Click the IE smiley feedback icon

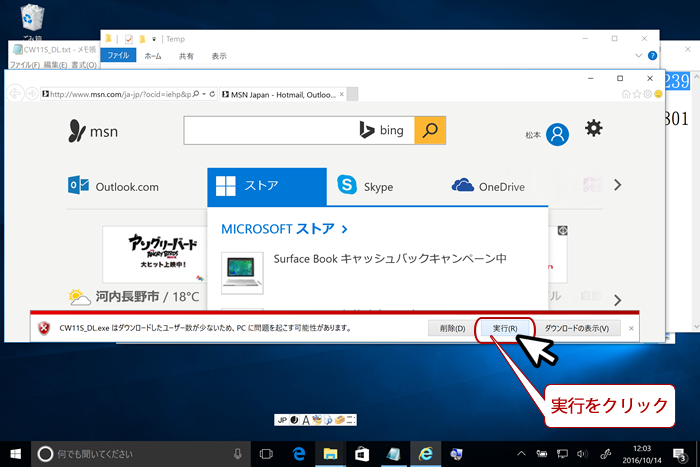[x=658, y=94]
